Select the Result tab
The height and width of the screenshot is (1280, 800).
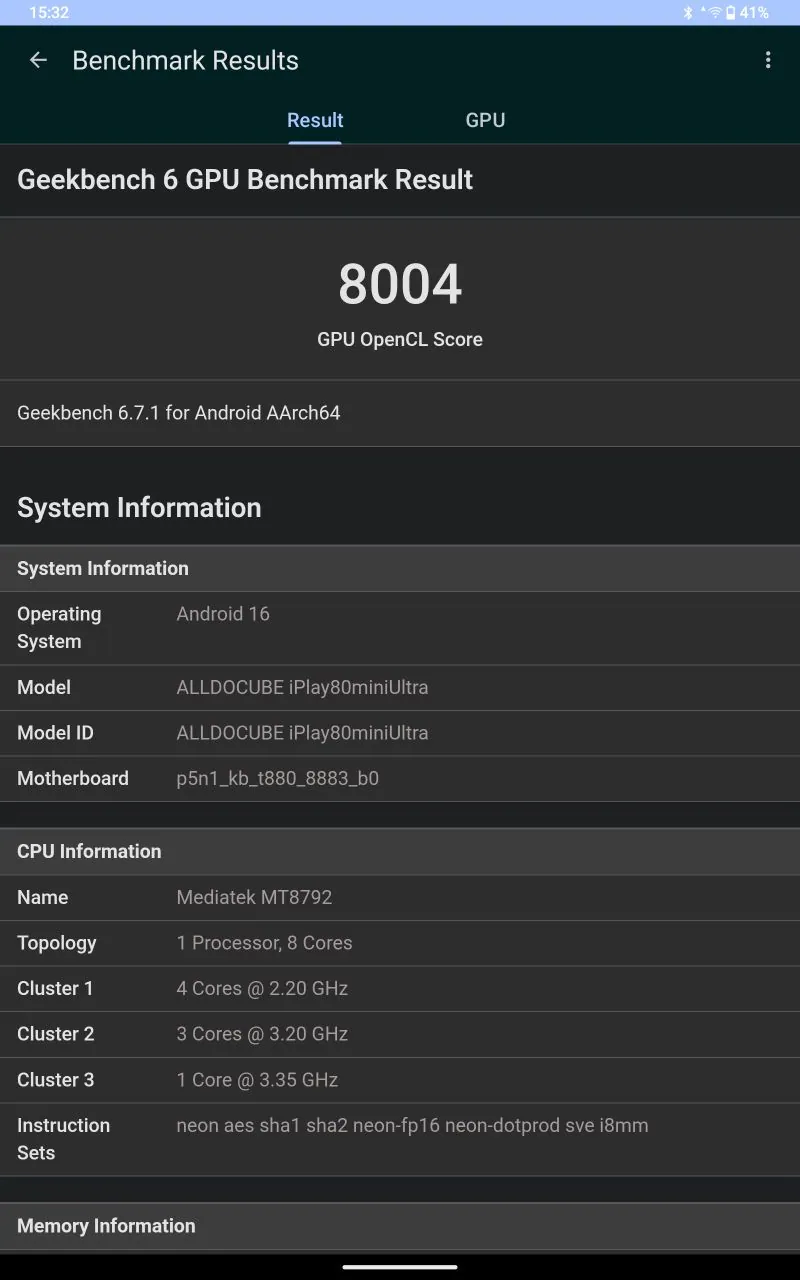click(x=315, y=120)
